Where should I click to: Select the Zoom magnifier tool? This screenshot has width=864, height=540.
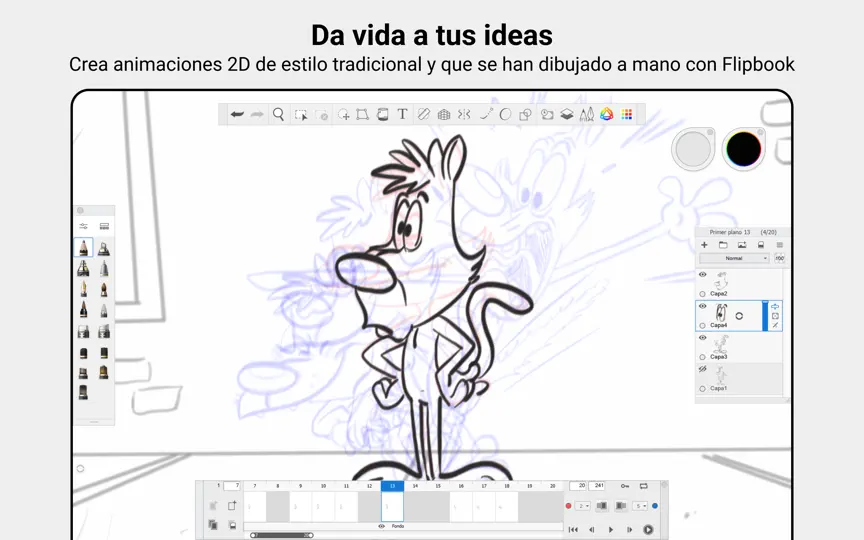(x=278, y=114)
